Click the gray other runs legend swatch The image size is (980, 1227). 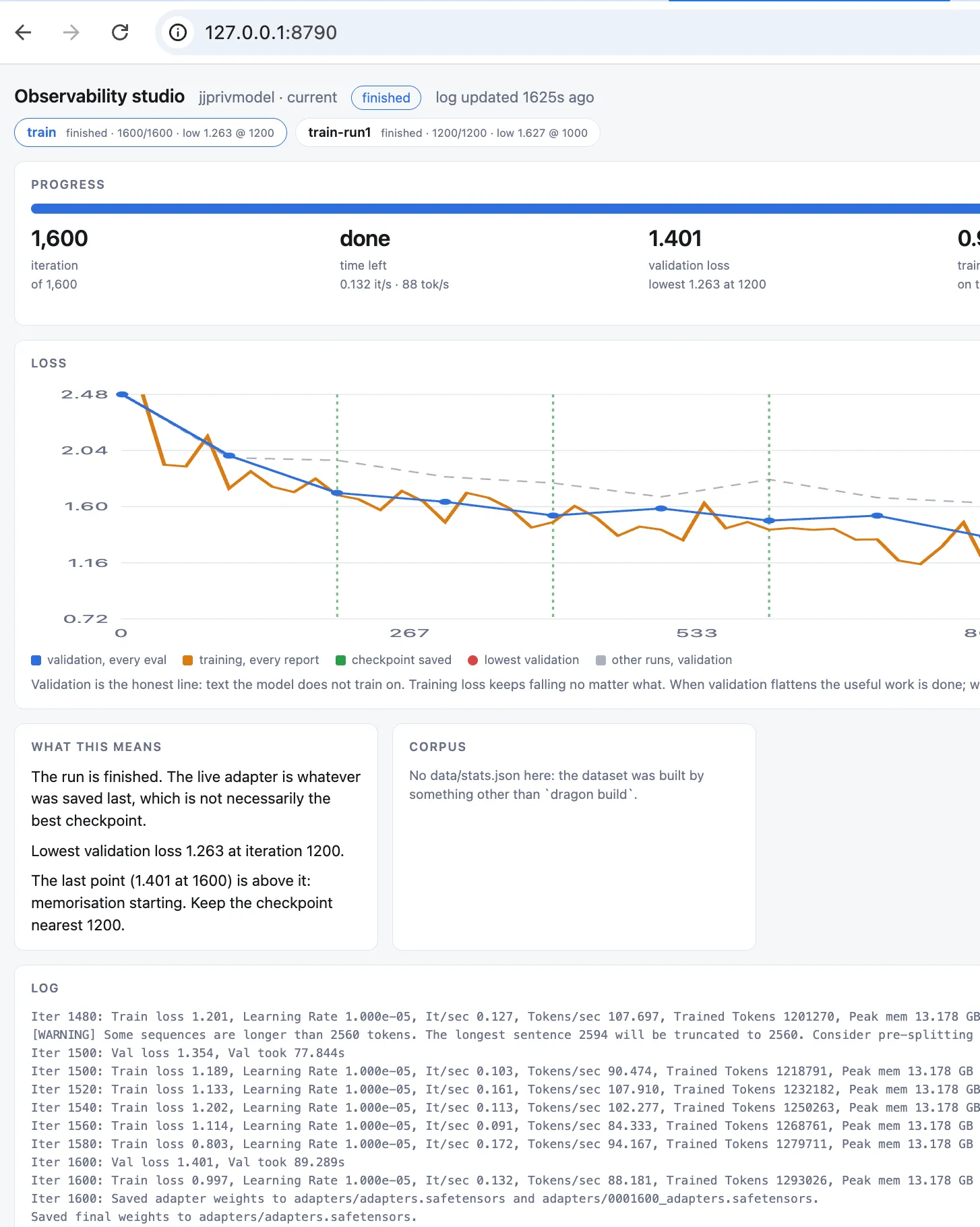(x=601, y=661)
